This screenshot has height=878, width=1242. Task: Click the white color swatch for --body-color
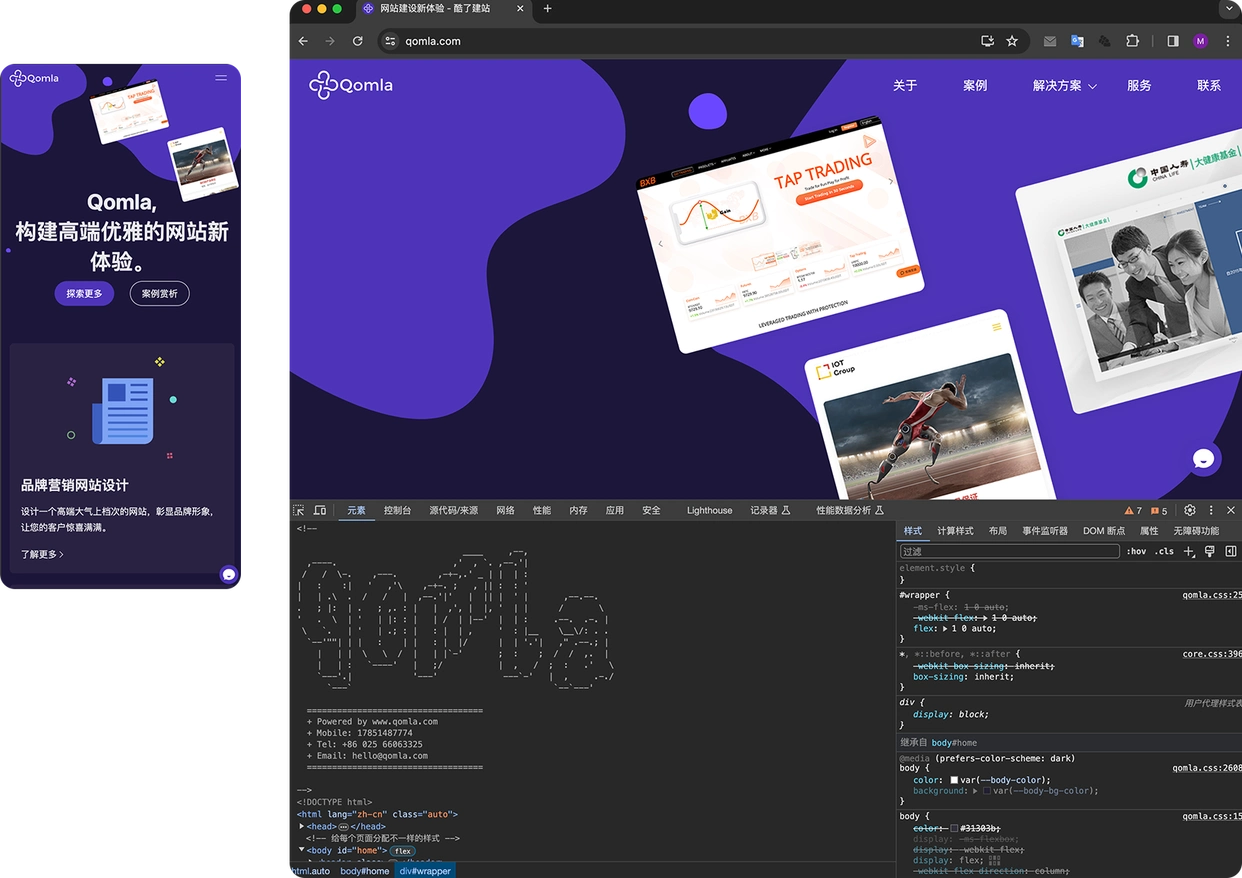pos(954,780)
